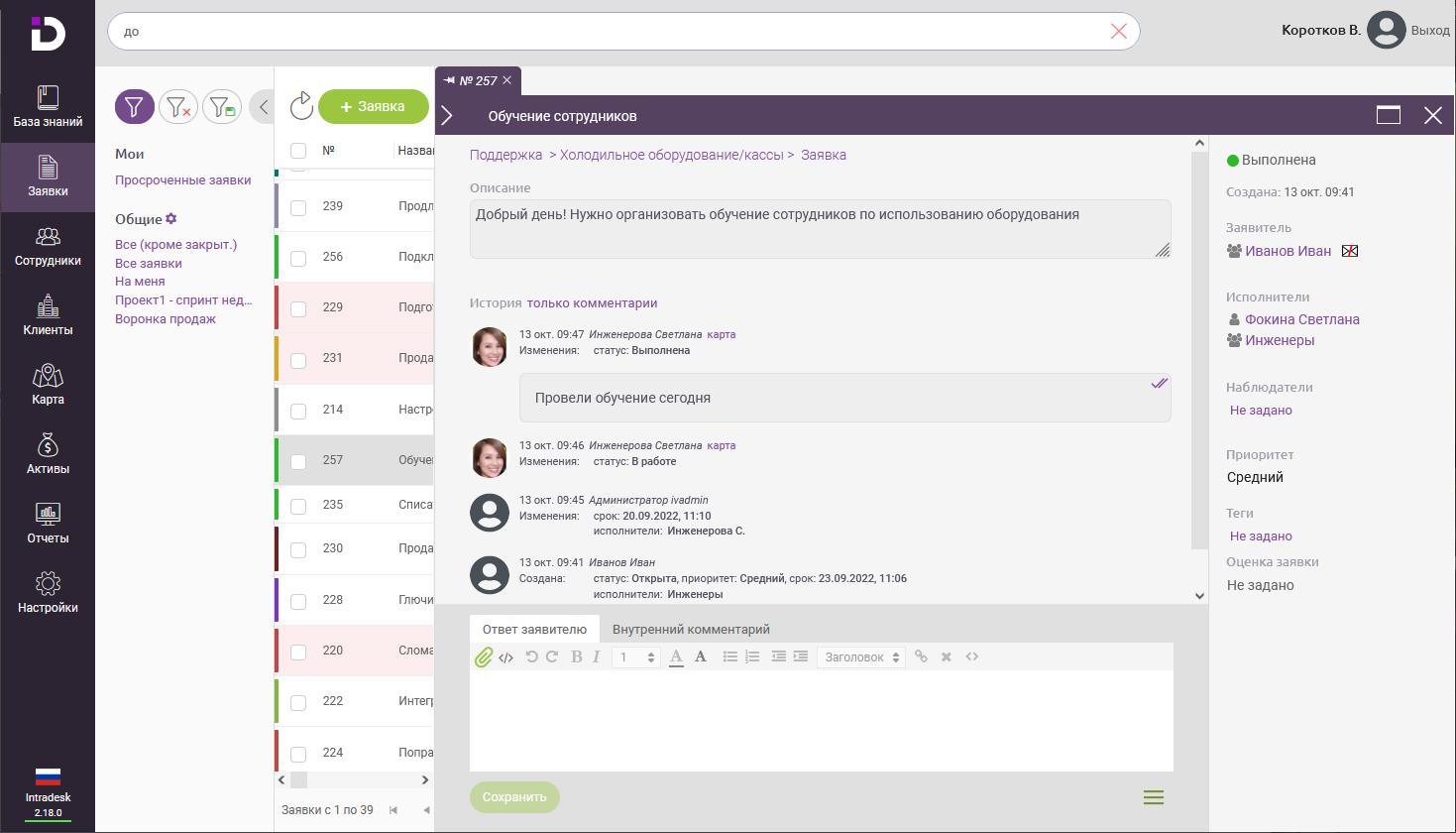Open the База знаний sidebar section
Viewport: 1456px width, 833px height.
48,107
